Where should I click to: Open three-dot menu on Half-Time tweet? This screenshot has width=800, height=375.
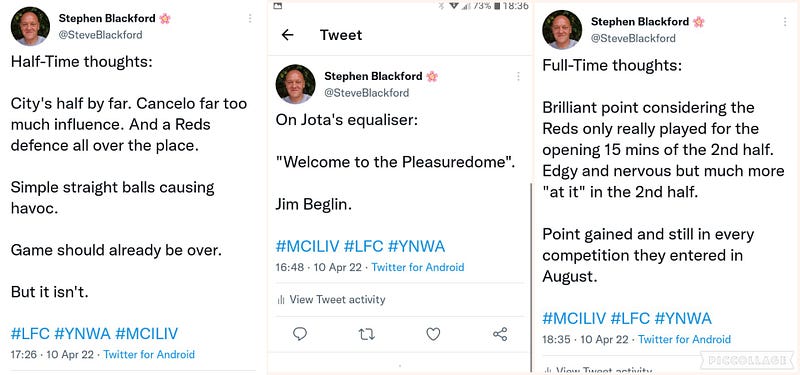coord(250,18)
